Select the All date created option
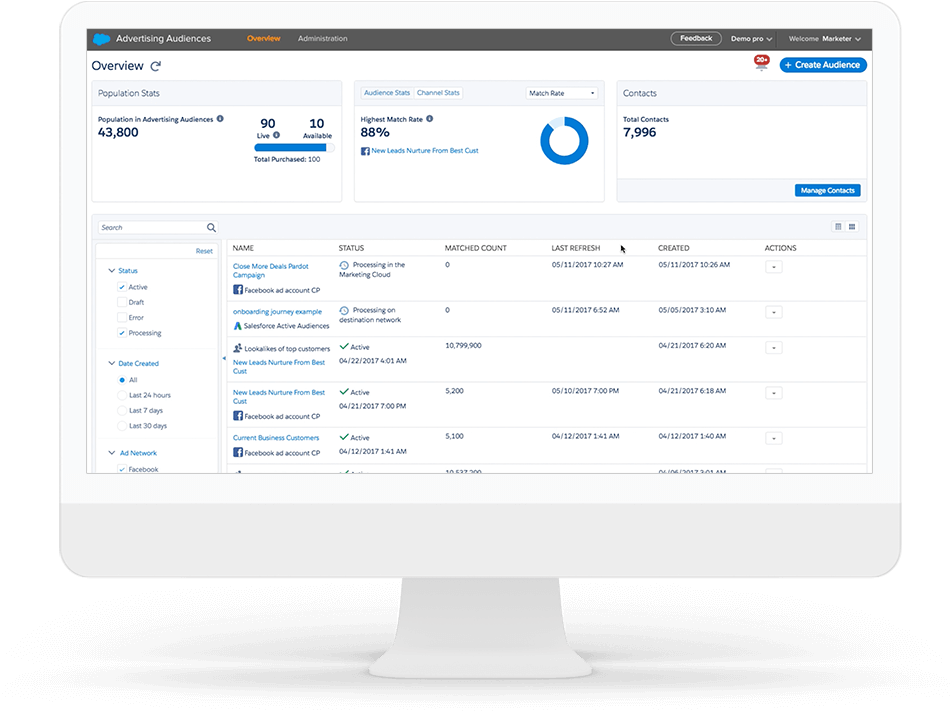The image size is (952, 712). click(122, 380)
